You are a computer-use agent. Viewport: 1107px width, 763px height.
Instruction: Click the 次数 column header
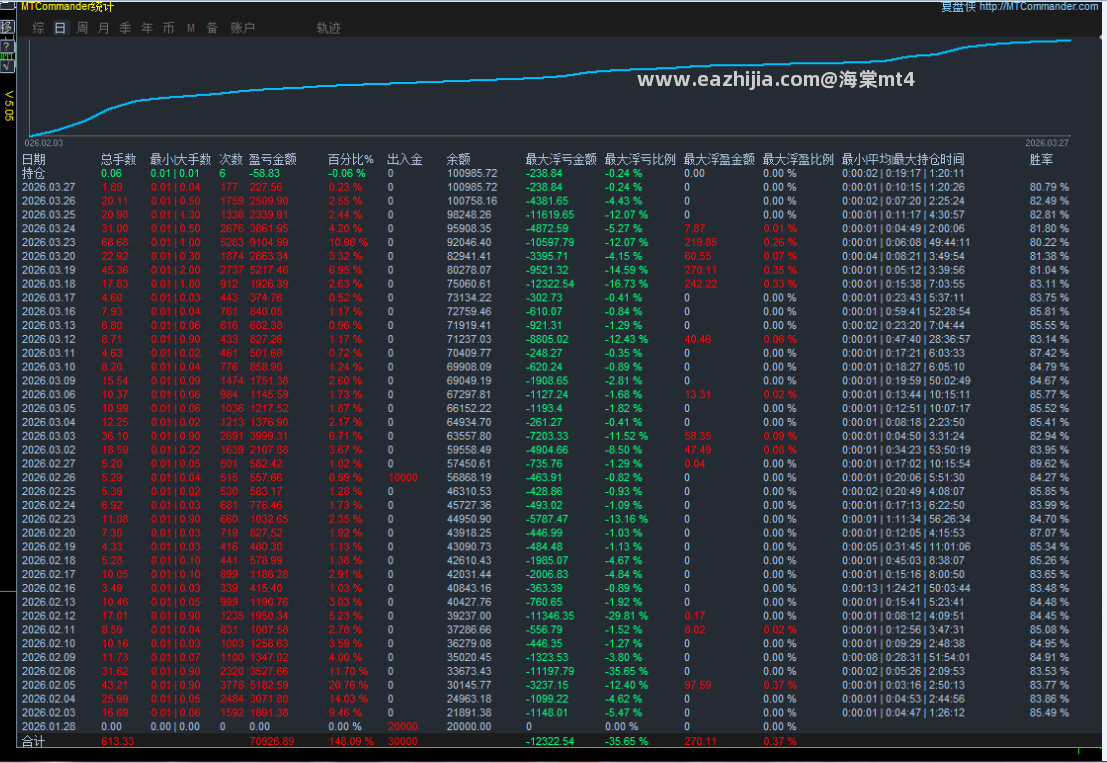coord(230,159)
